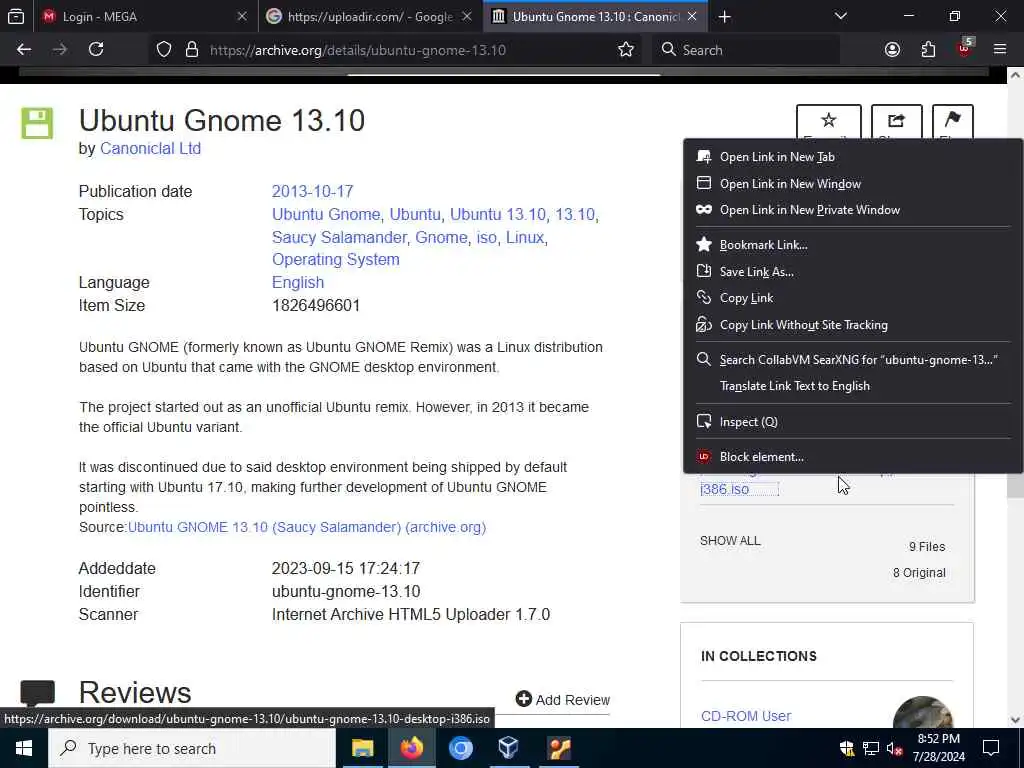This screenshot has height=768, width=1024.
Task: Click the i386.iso download link
Action: point(724,489)
